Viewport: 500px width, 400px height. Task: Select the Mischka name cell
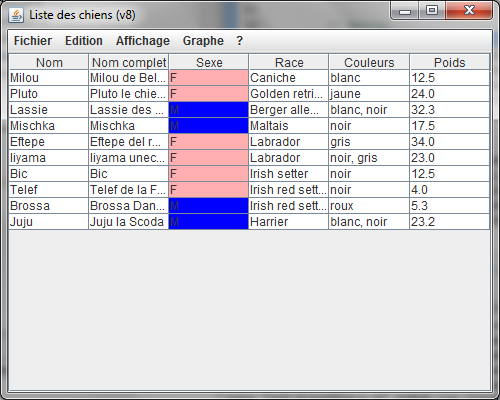[49, 126]
